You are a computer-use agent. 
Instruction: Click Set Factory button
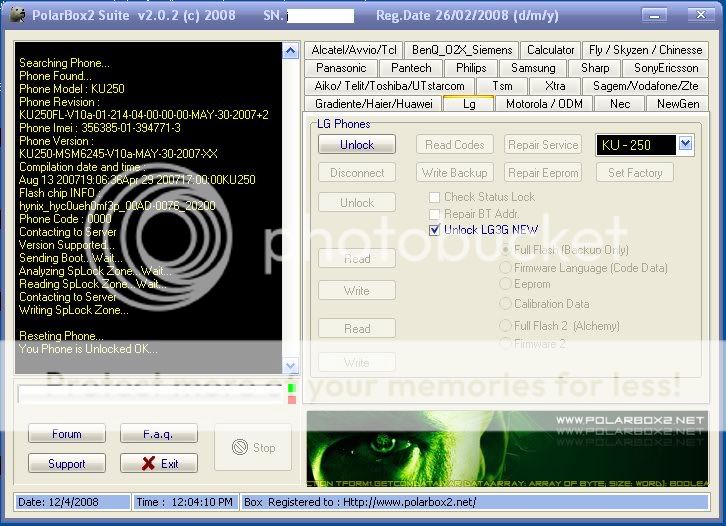pos(635,172)
